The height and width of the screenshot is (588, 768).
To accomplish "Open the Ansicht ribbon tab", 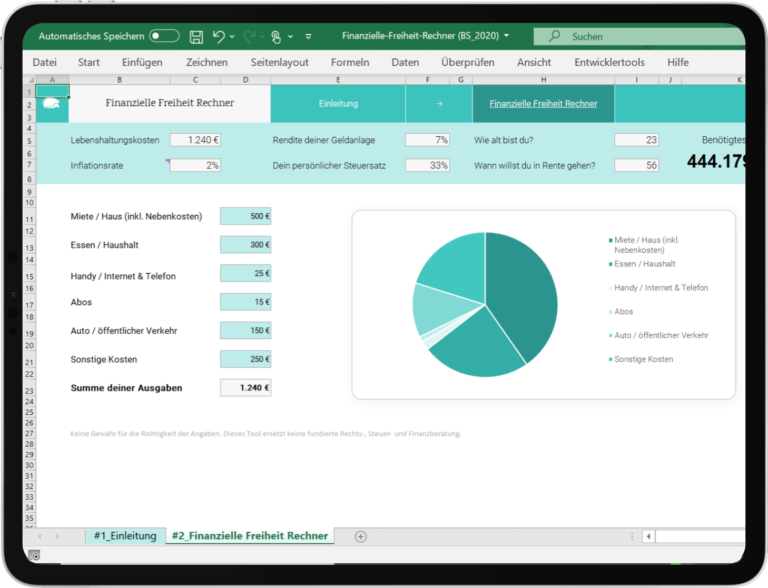I will point(534,62).
